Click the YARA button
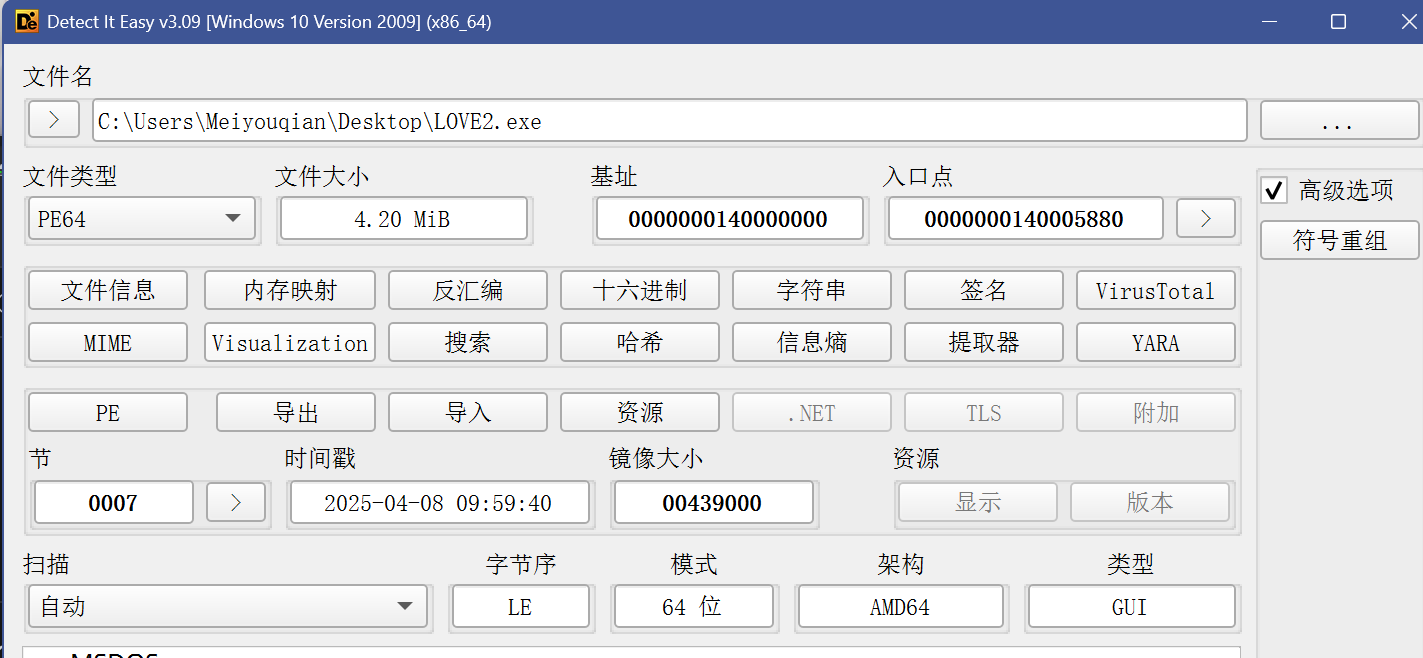This screenshot has width=1423, height=658. tap(1155, 343)
